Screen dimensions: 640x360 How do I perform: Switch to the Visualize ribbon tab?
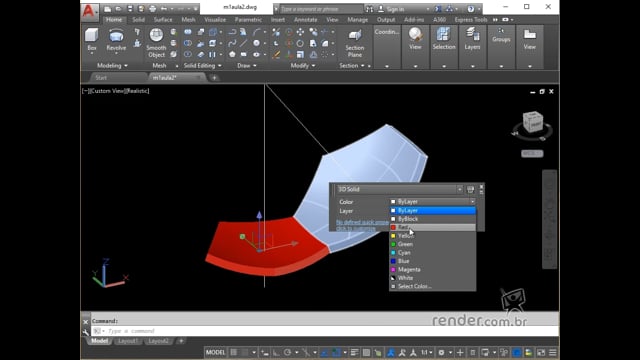[x=215, y=20]
